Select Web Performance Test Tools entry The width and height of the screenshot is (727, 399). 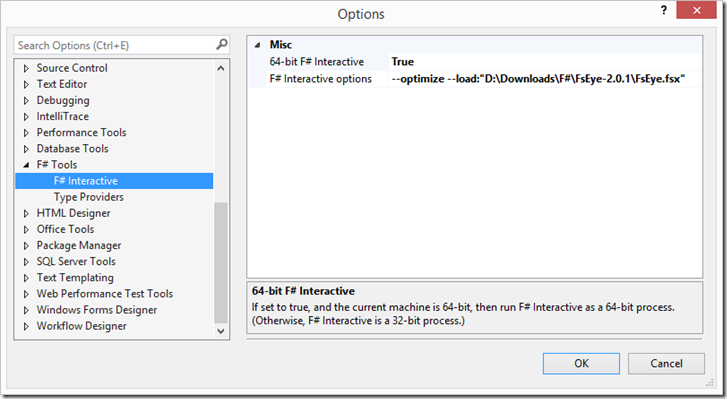[x=105, y=294]
